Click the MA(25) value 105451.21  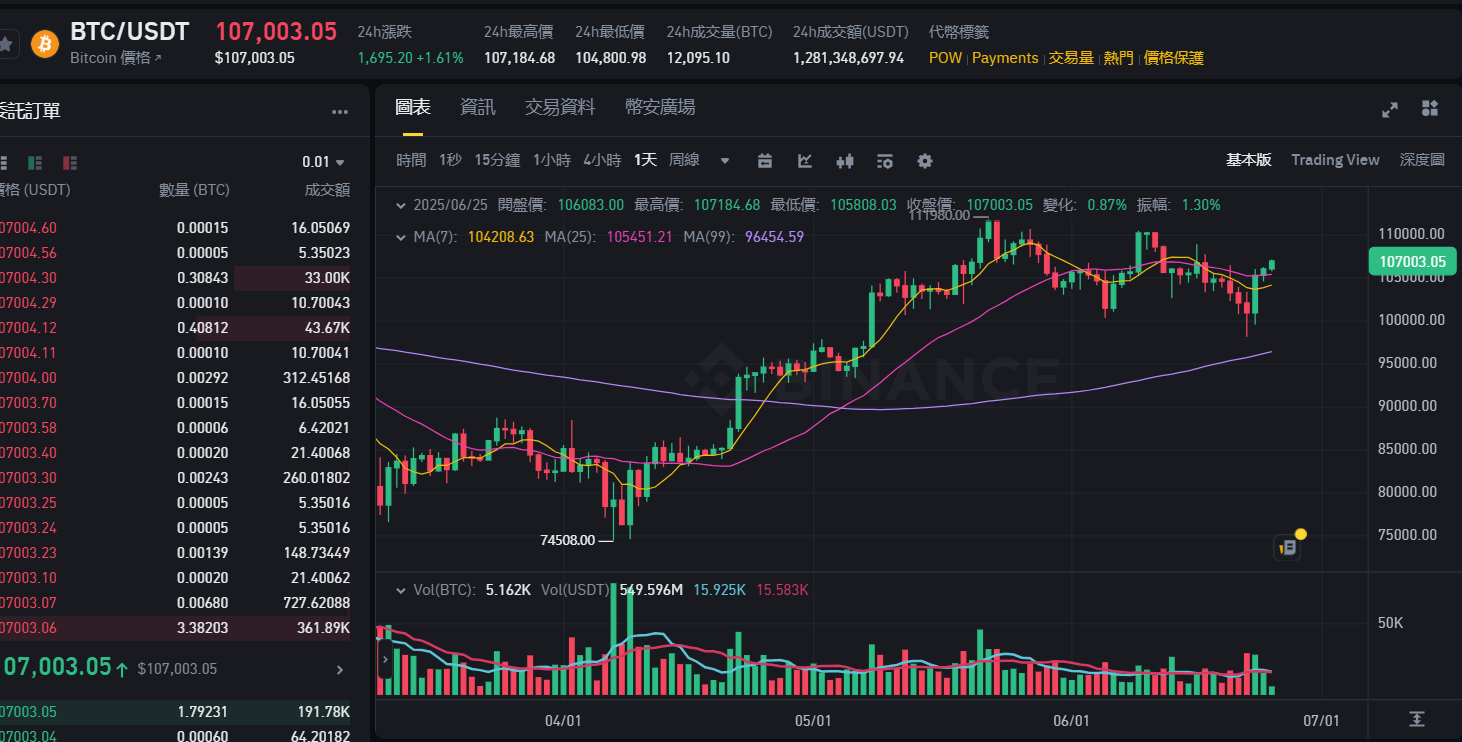(x=640, y=237)
